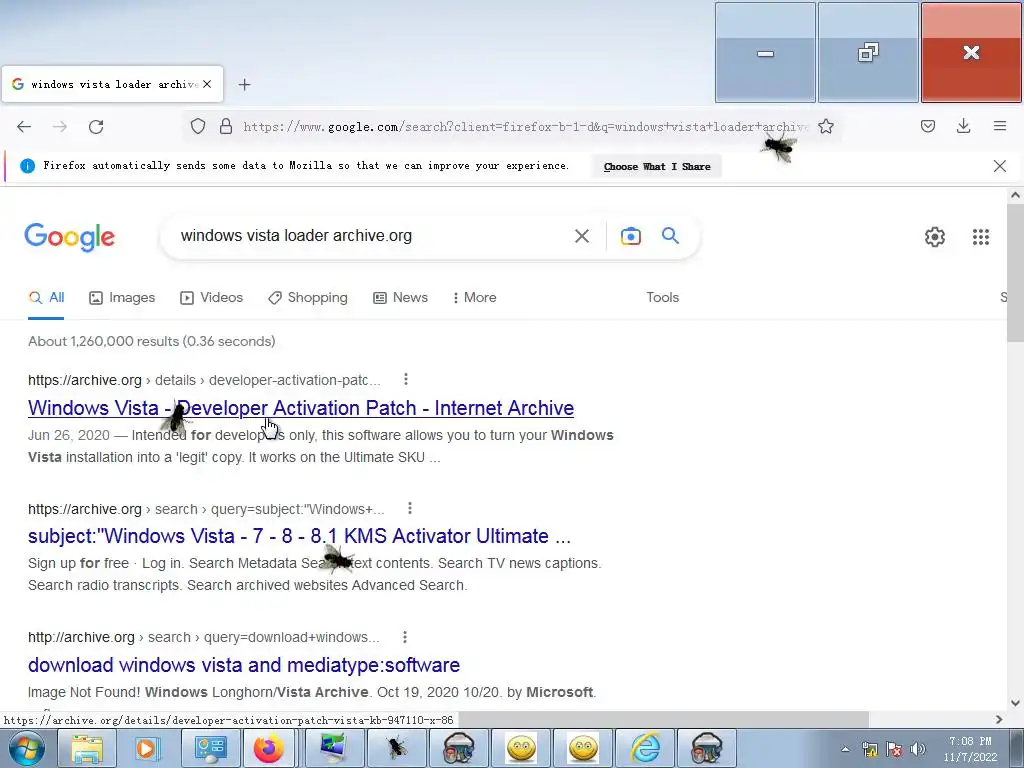The width and height of the screenshot is (1024, 768).
Task: Close the 'windows vista loader archive' tab
Action: pos(207,84)
